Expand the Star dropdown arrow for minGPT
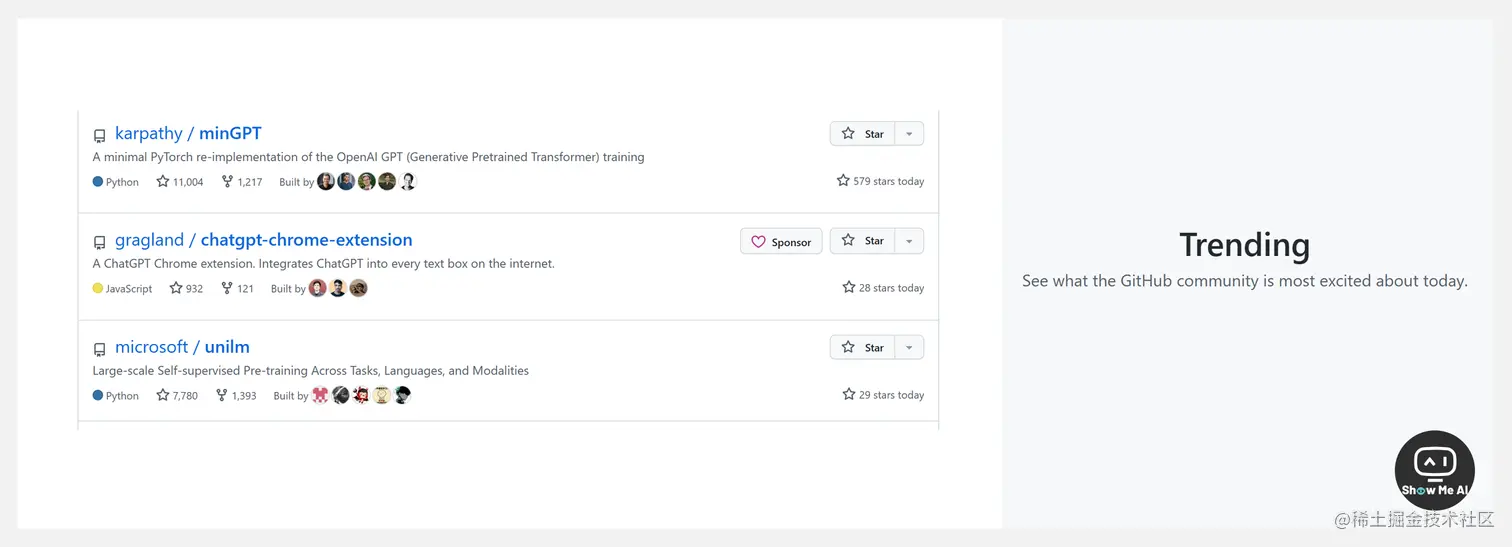The image size is (1512, 547). click(x=909, y=134)
